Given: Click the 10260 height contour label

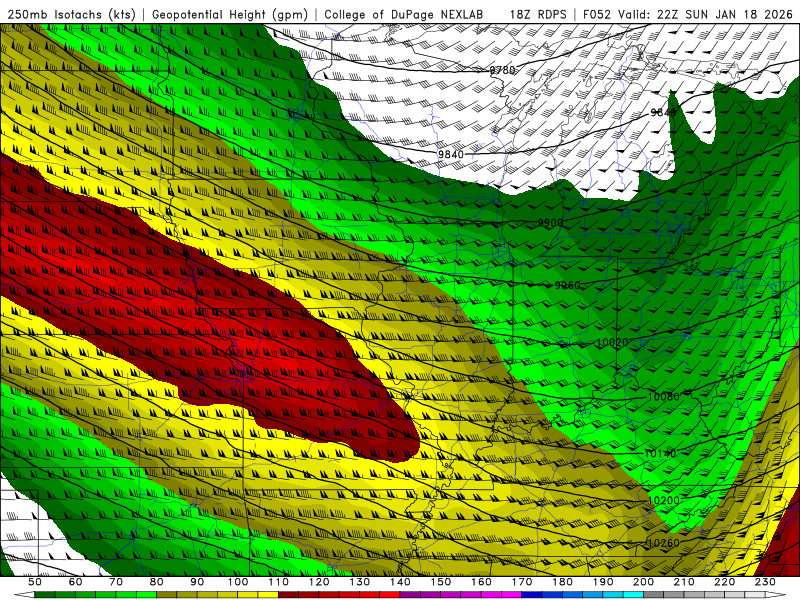Looking at the screenshot, I should coord(663,543).
